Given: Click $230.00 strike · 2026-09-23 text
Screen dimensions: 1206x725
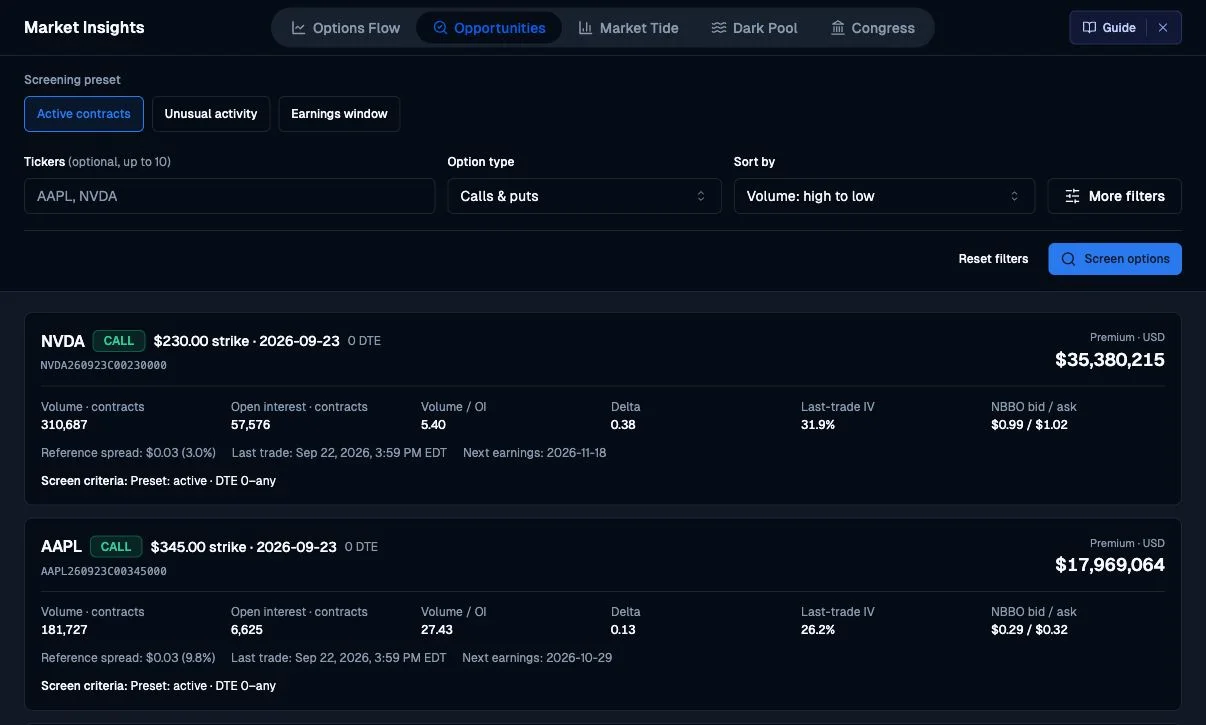Looking at the screenshot, I should click(x=247, y=341).
